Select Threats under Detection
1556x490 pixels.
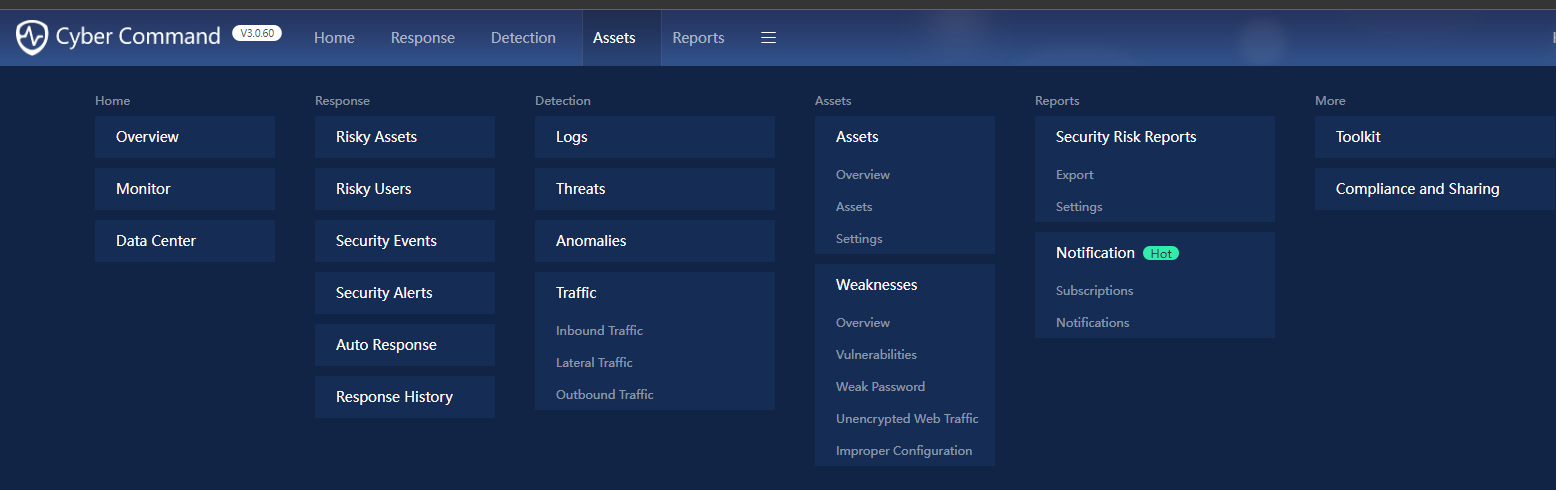(580, 189)
